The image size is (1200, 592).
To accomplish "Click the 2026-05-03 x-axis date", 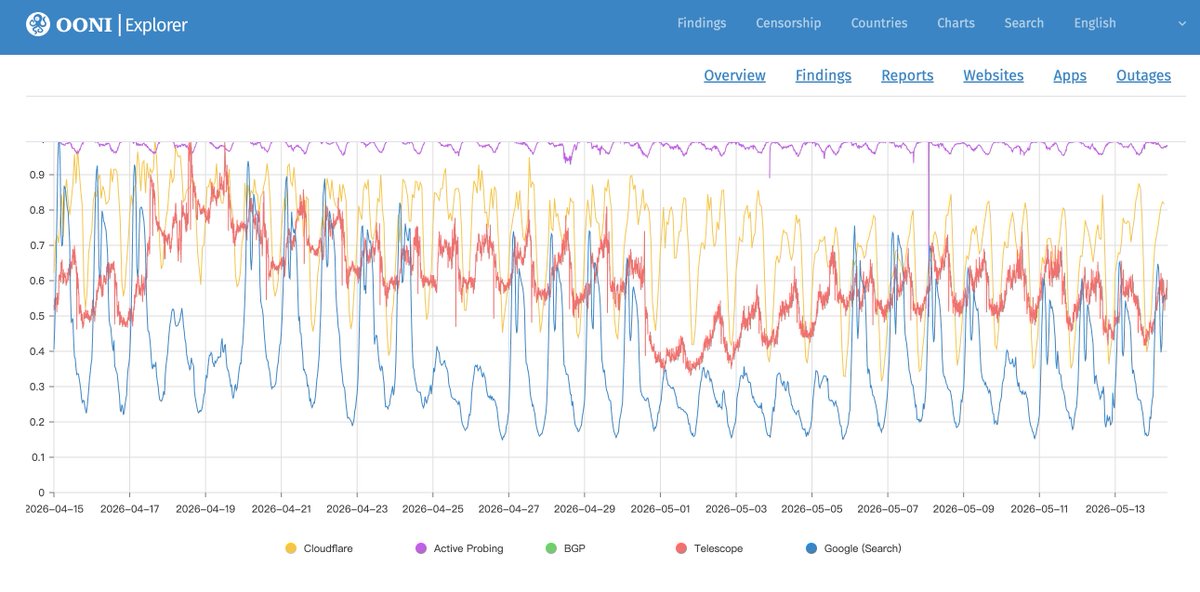I will point(736,508).
